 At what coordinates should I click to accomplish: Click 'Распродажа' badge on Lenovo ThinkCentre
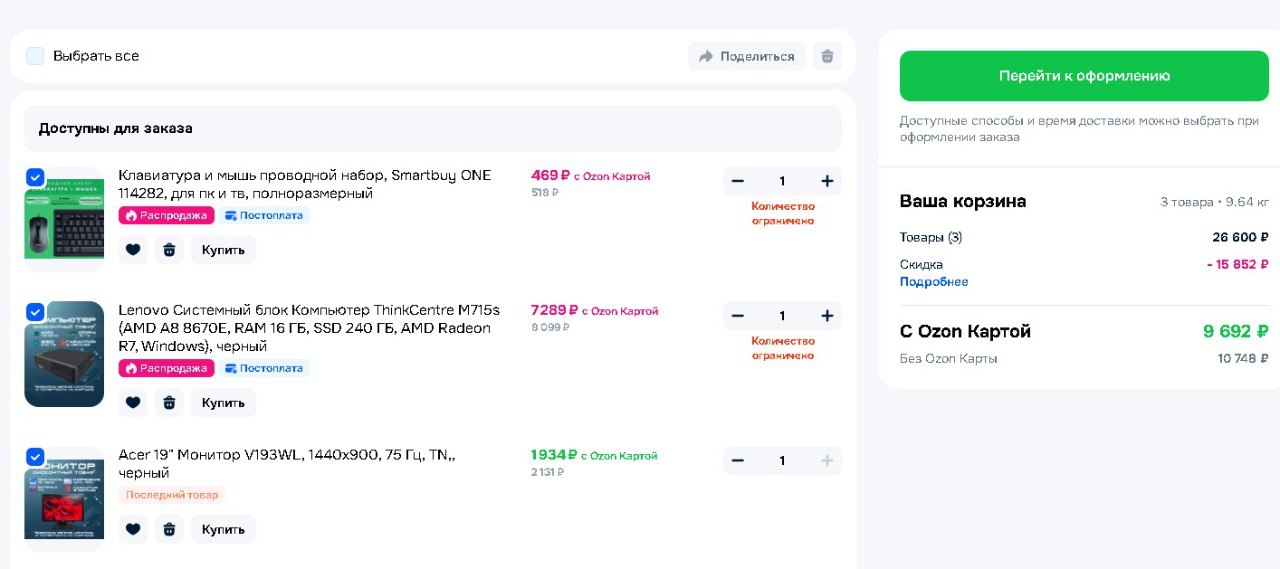pyautogui.click(x=167, y=368)
